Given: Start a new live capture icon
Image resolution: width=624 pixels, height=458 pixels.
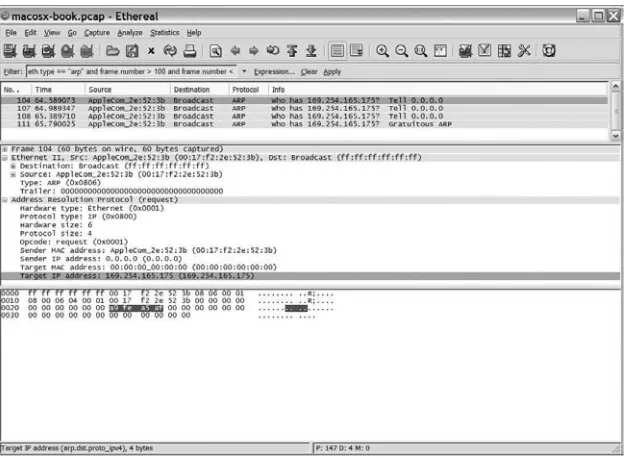Looking at the screenshot, I should tap(48, 51).
